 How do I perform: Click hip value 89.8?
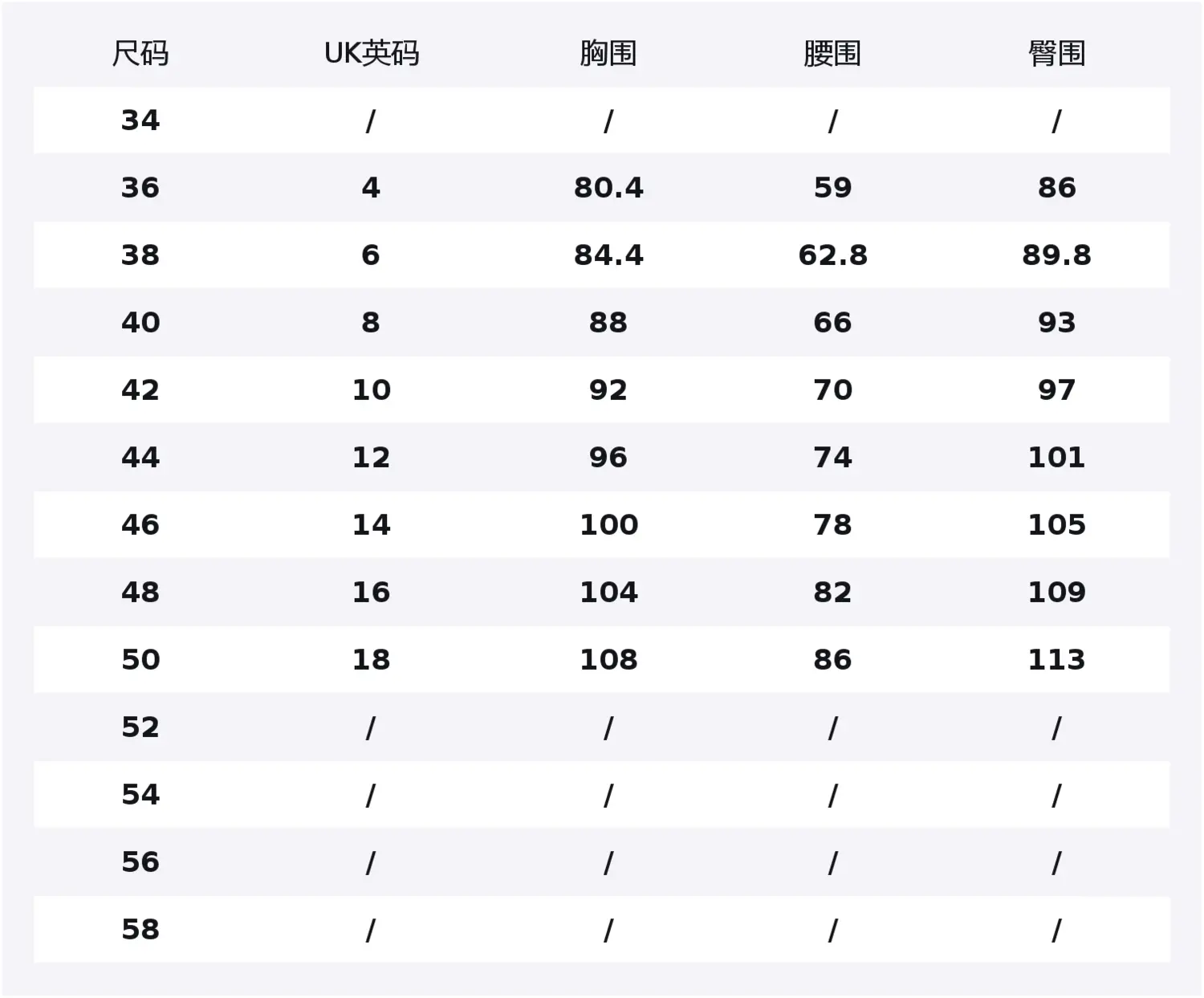tap(1056, 255)
